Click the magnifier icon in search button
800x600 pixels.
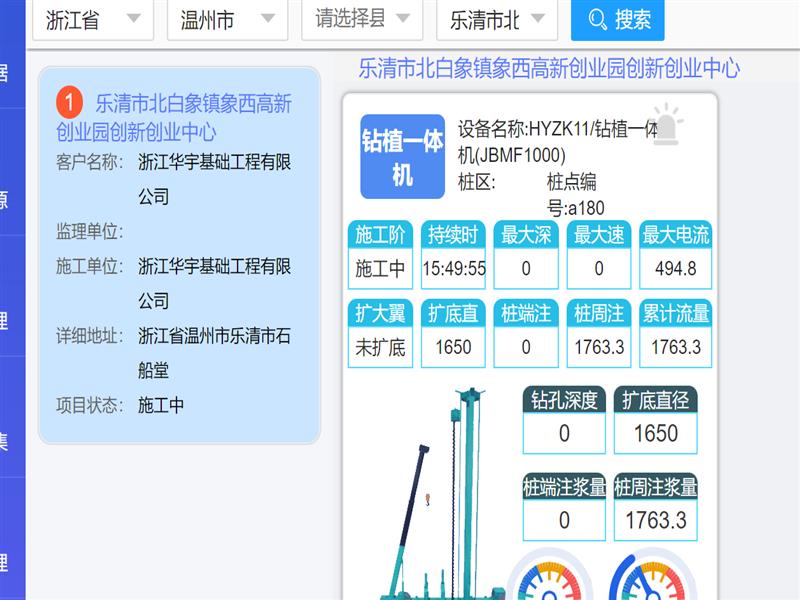598,19
